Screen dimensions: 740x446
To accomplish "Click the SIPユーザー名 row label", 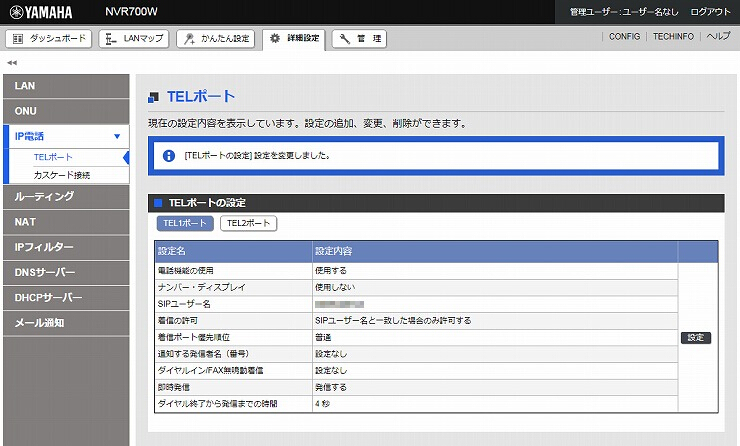I will tap(184, 304).
